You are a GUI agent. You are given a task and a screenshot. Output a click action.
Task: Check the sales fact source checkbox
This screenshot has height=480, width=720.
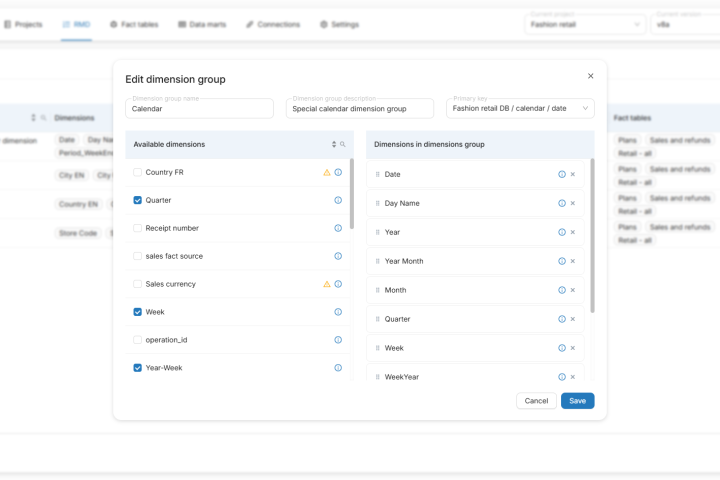point(137,256)
